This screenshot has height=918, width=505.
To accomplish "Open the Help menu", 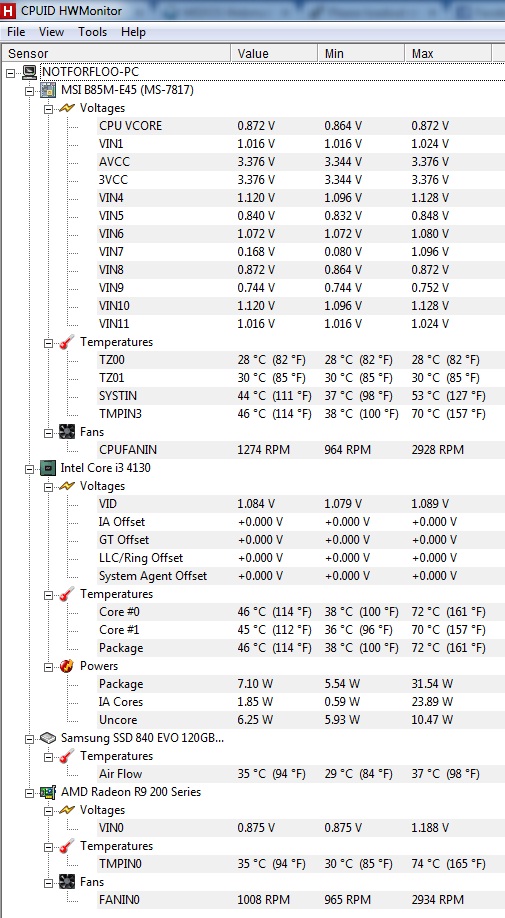I will click(x=133, y=32).
